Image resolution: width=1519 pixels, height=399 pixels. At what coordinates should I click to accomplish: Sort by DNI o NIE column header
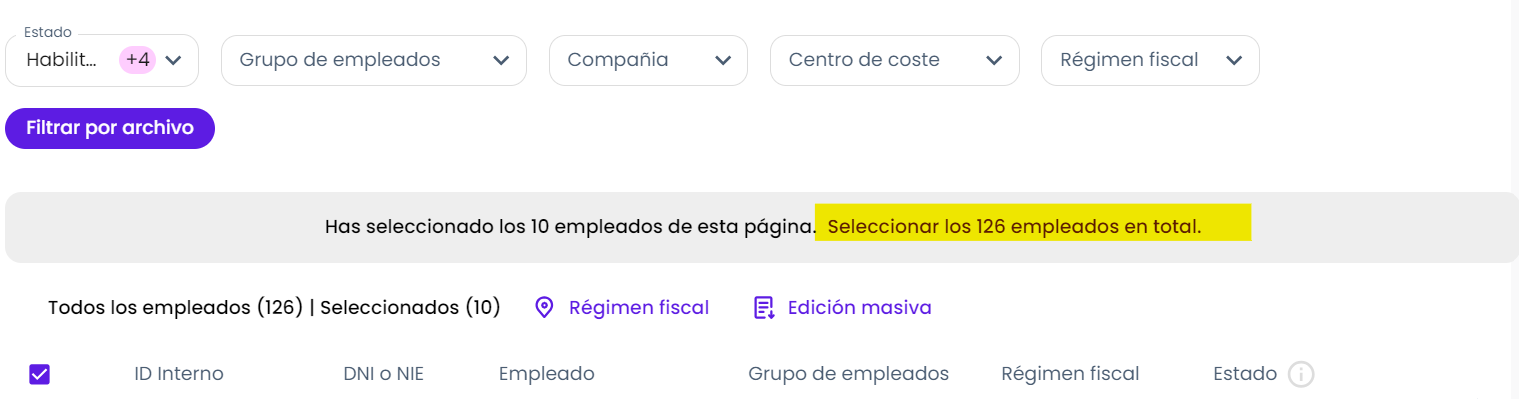[384, 374]
